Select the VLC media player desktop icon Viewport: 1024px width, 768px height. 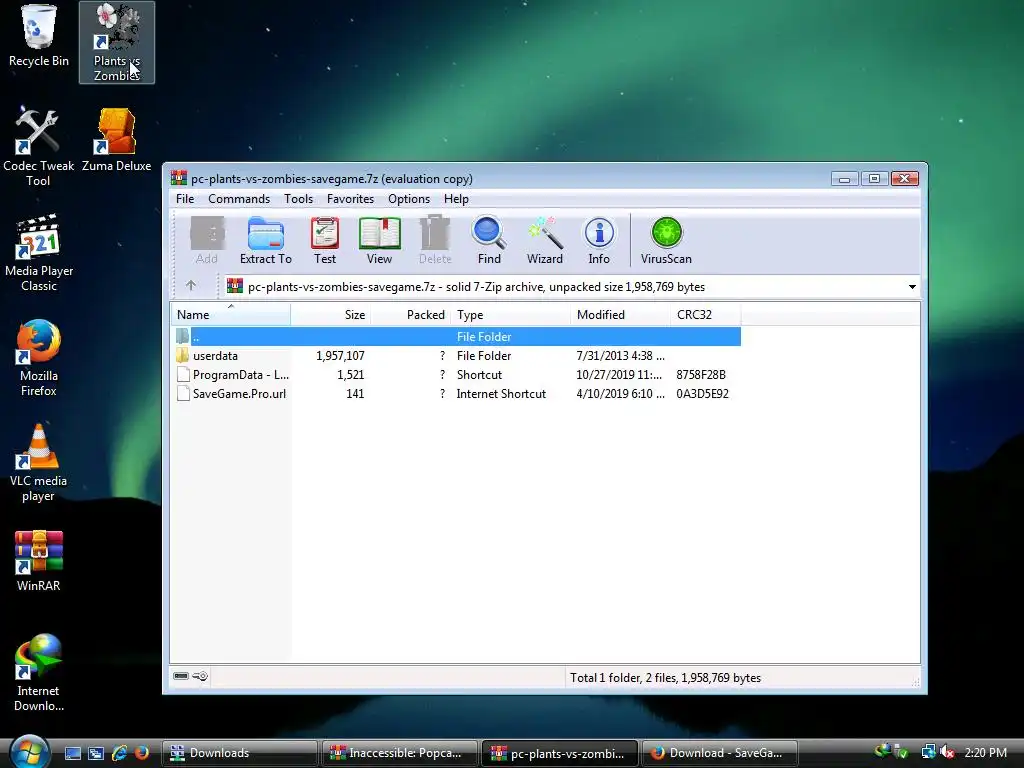click(39, 463)
